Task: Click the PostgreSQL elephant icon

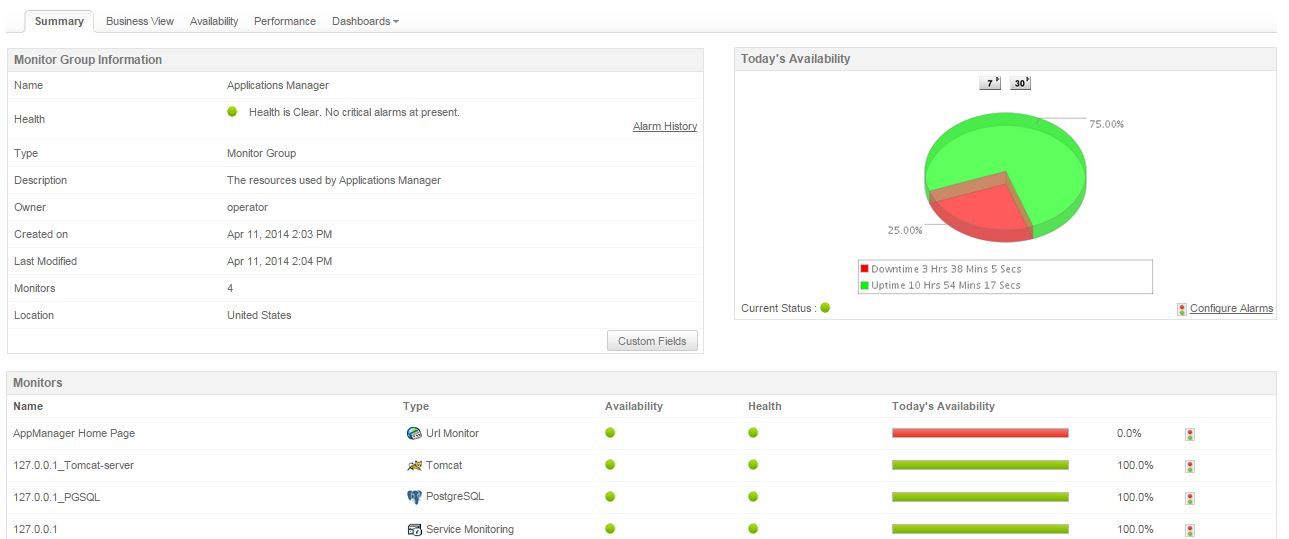Action: [414, 497]
